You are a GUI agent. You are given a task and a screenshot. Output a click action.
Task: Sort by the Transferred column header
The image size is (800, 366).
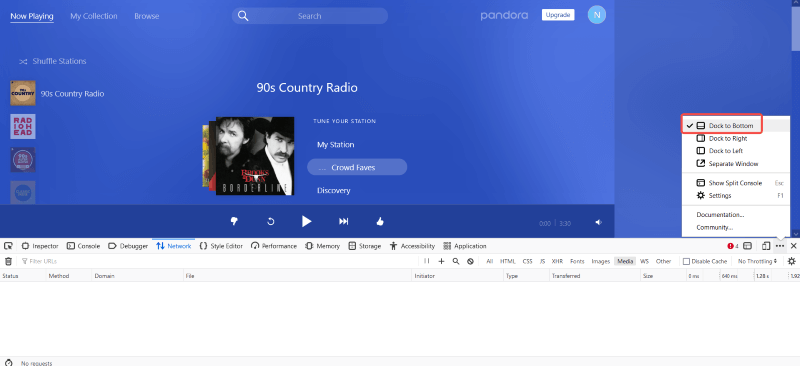click(x=594, y=276)
